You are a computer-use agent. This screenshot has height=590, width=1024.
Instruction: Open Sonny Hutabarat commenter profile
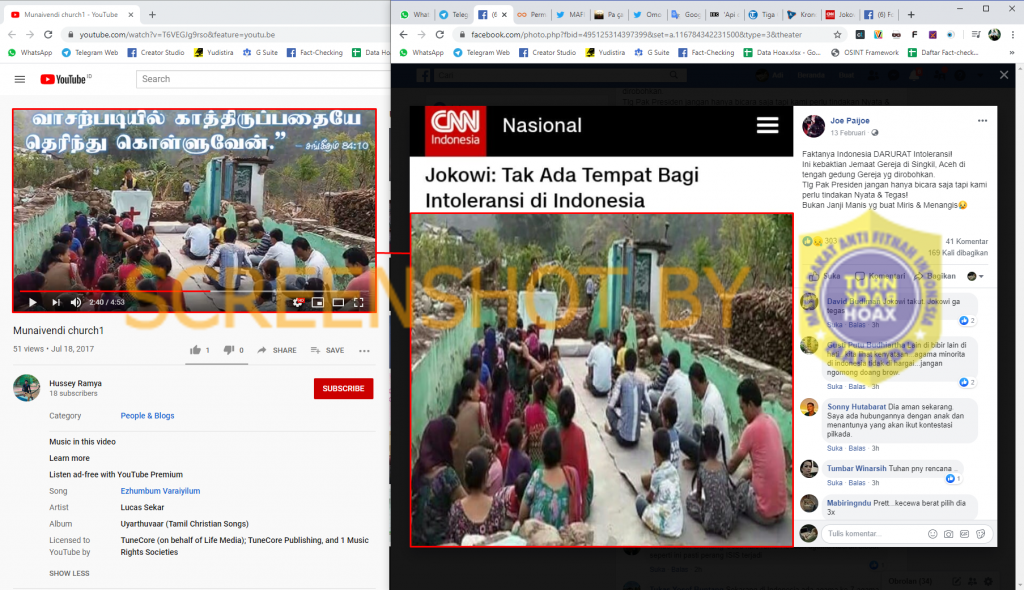pyautogui.click(x=856, y=406)
